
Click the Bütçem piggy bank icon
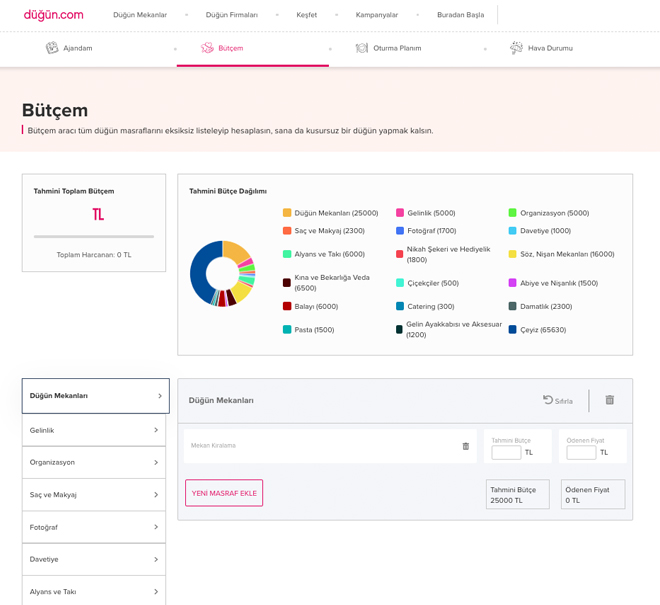click(x=207, y=48)
